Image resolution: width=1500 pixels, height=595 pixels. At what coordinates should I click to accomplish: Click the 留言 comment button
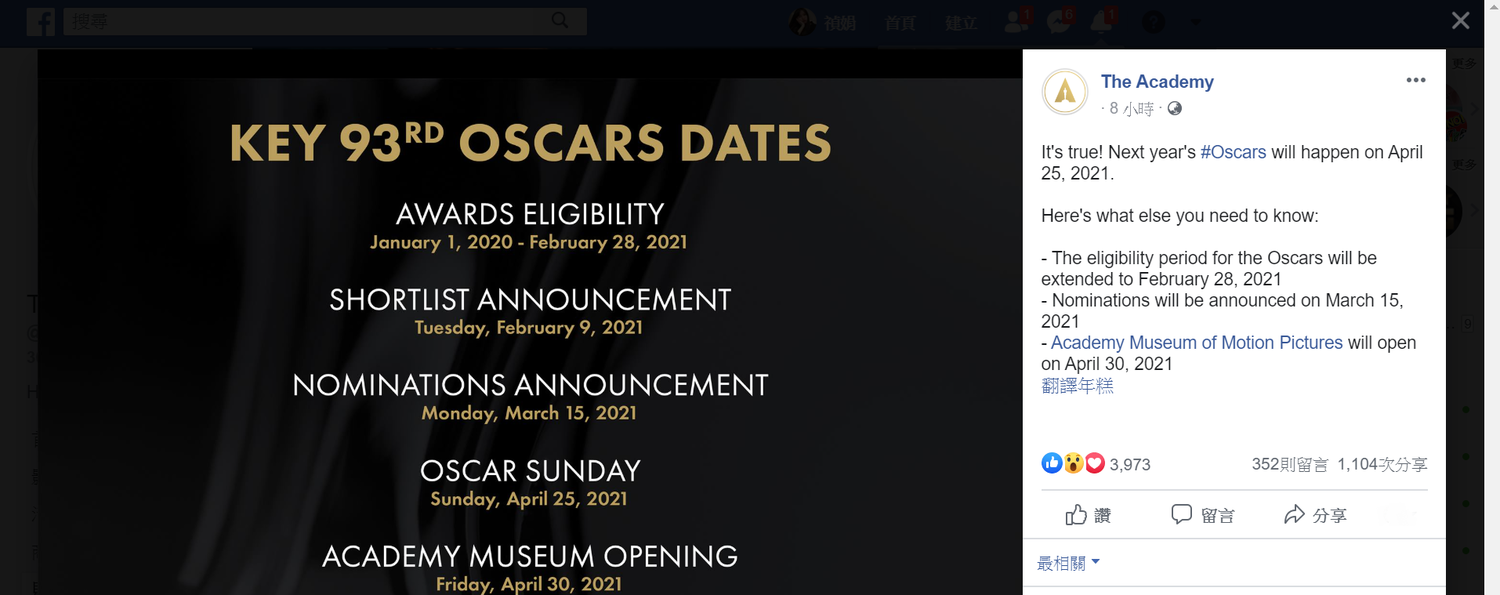(x=1202, y=515)
